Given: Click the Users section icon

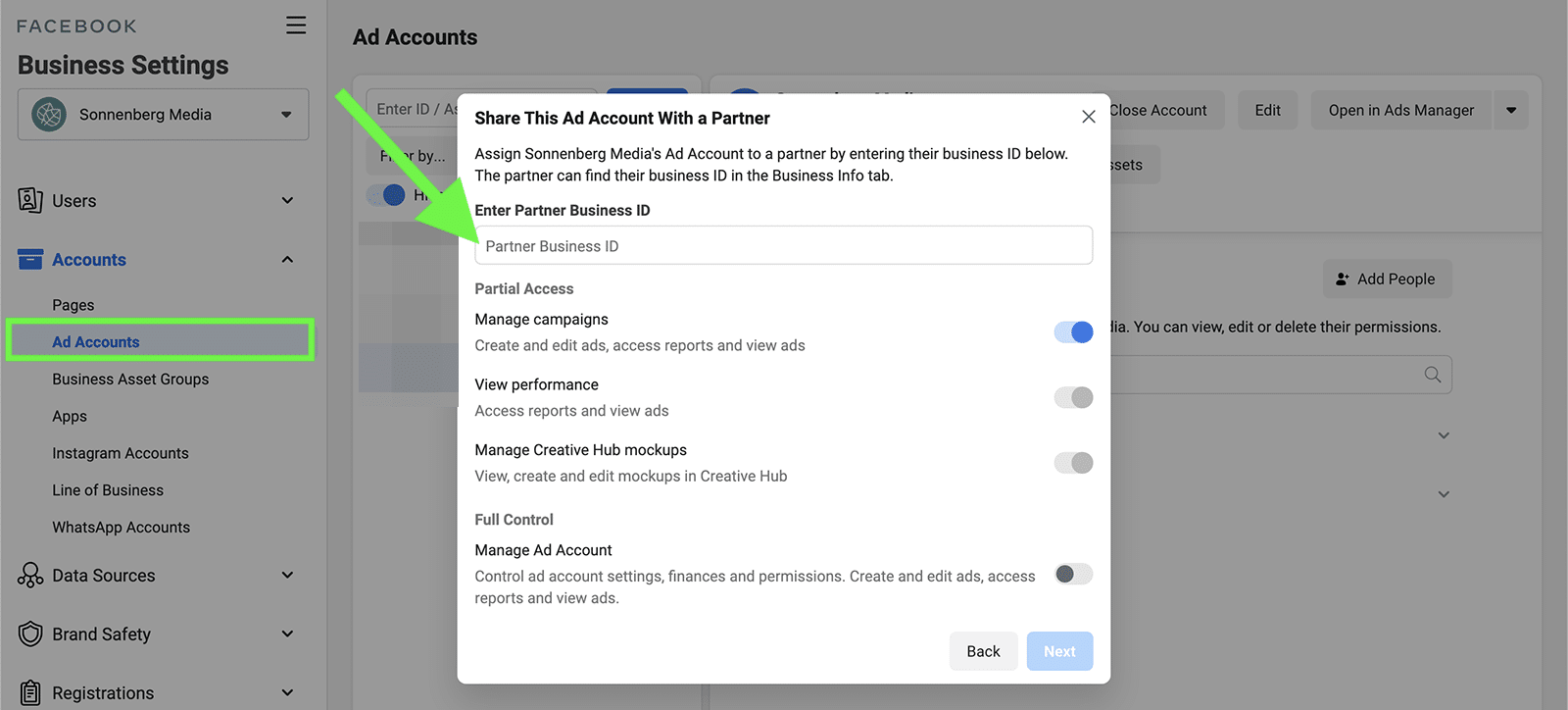Looking at the screenshot, I should click(x=30, y=200).
